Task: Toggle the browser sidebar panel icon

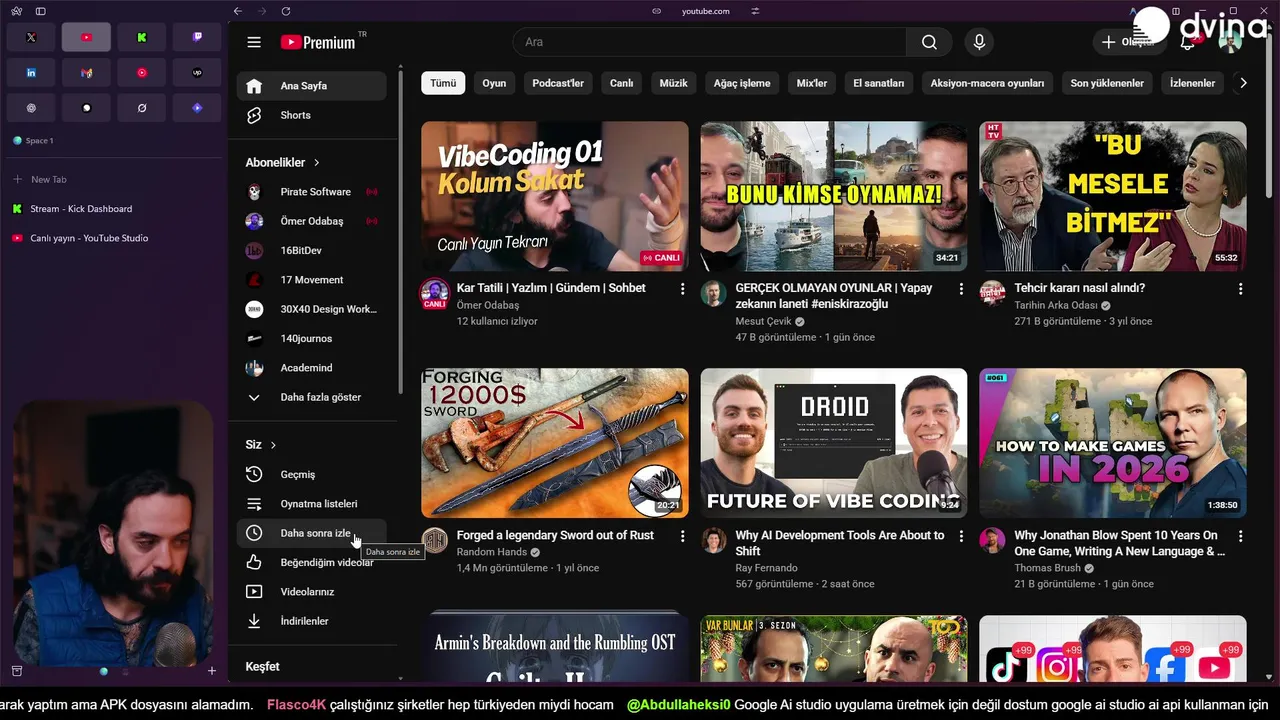Action: [40, 11]
